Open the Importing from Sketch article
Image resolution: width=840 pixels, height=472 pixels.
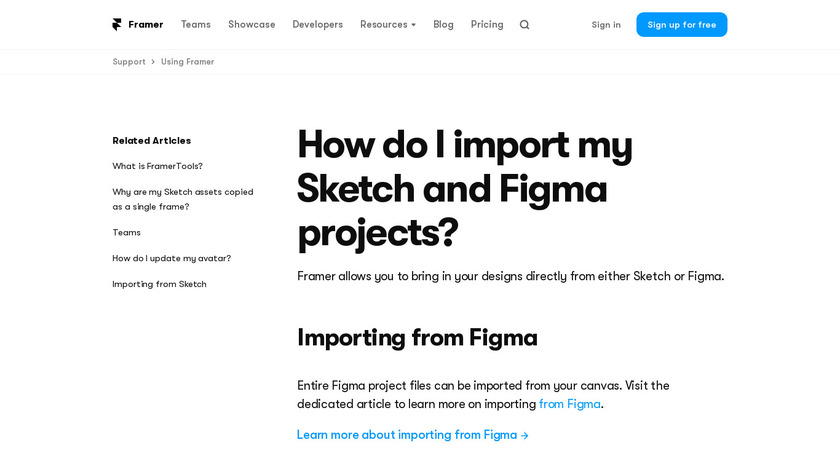(x=159, y=284)
